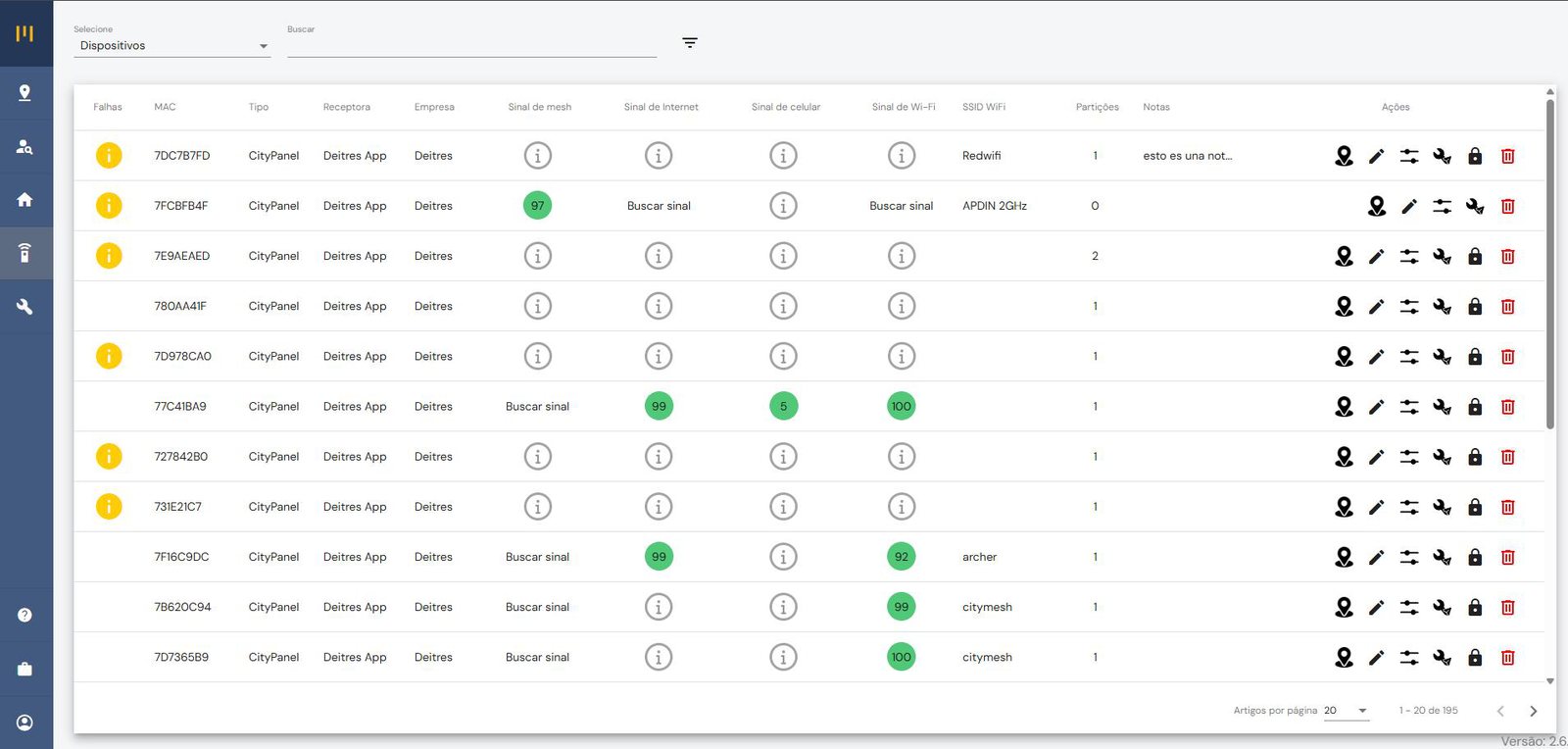
Task: Open wrench tools for device 7D978CA0
Action: point(1443,357)
